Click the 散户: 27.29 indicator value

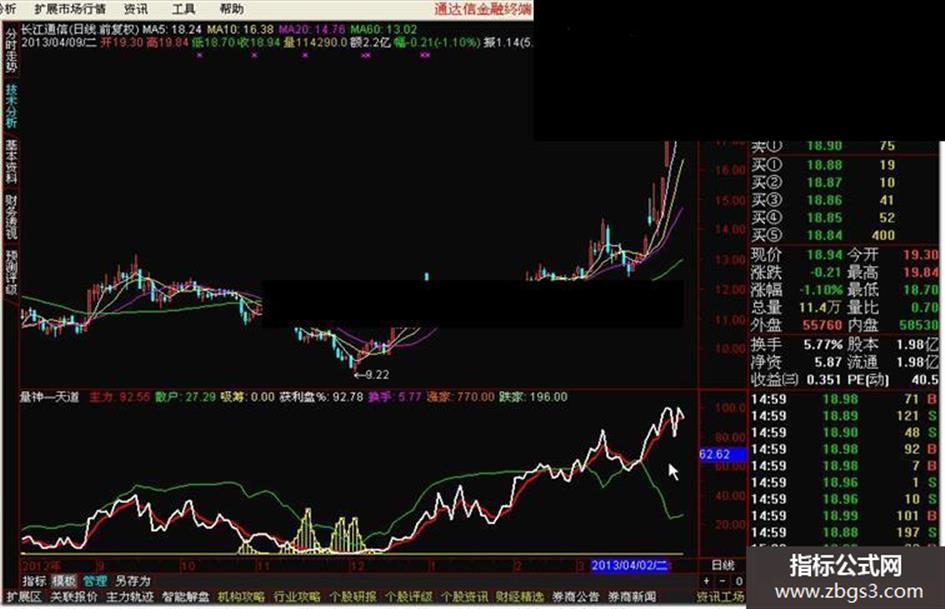185,397
